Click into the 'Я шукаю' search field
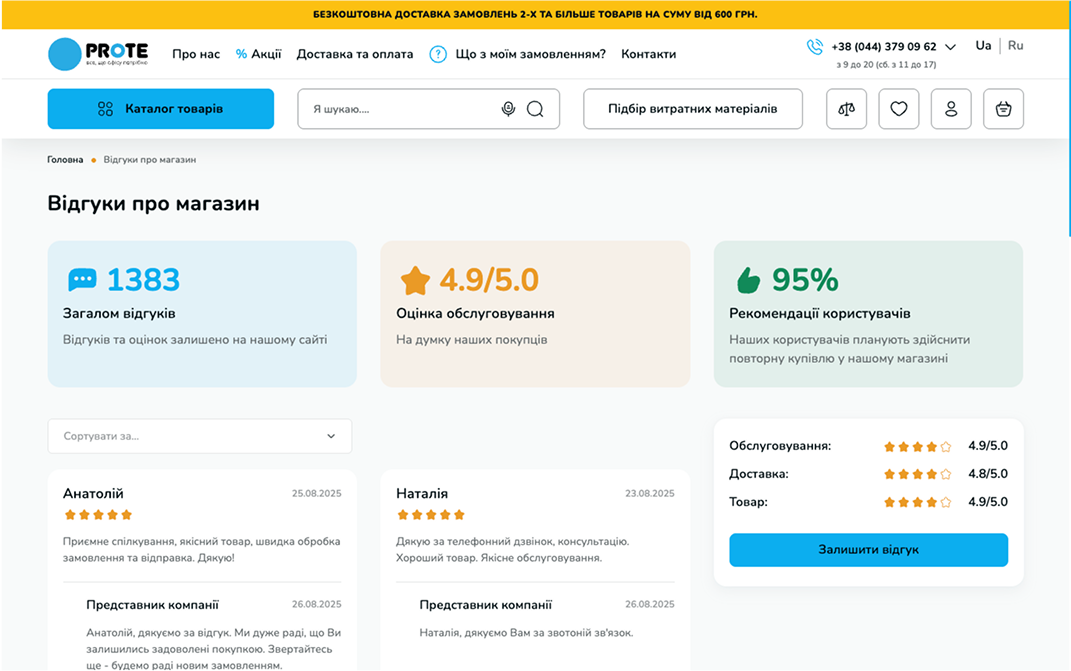 (x=400, y=109)
